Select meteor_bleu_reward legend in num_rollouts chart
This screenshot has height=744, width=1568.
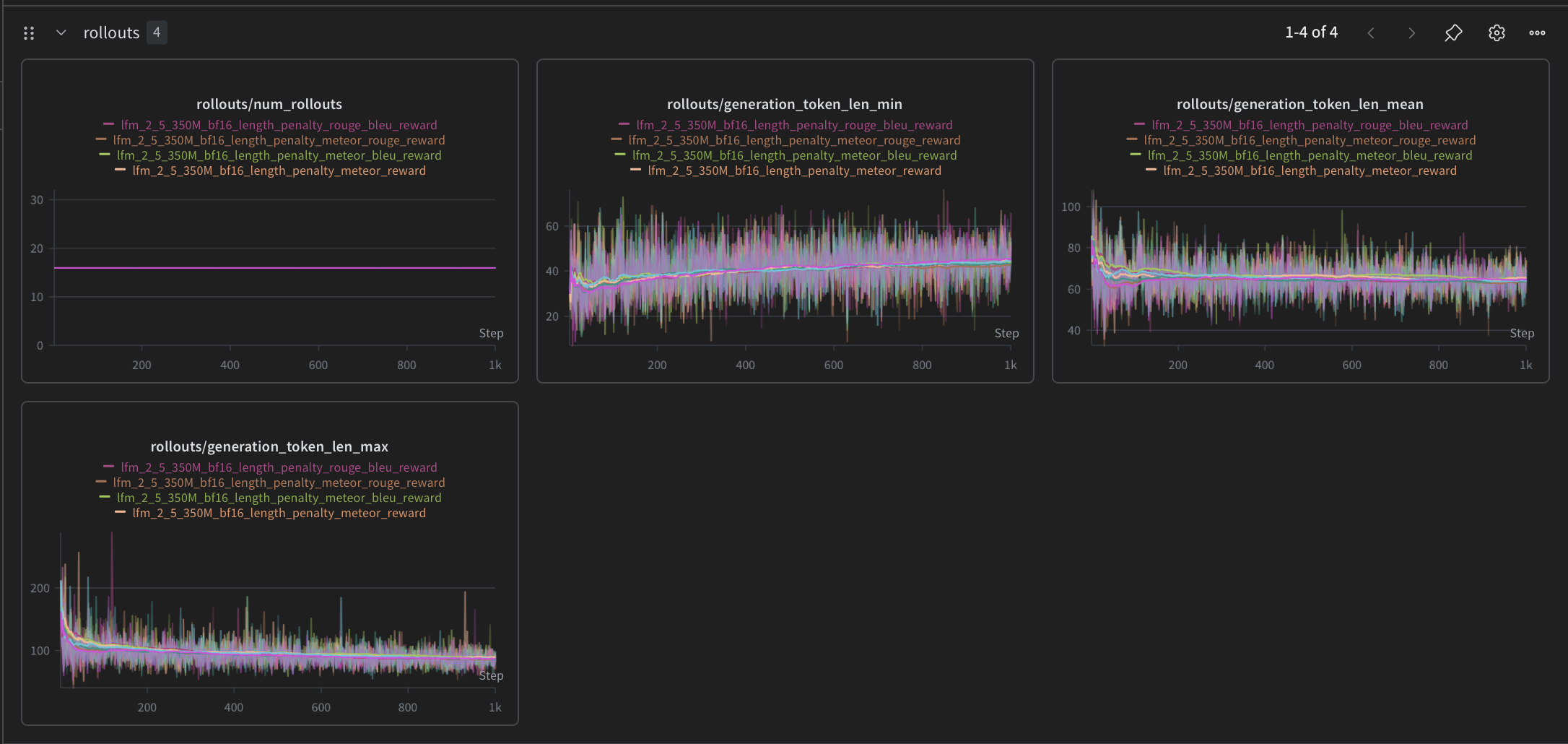(x=279, y=155)
